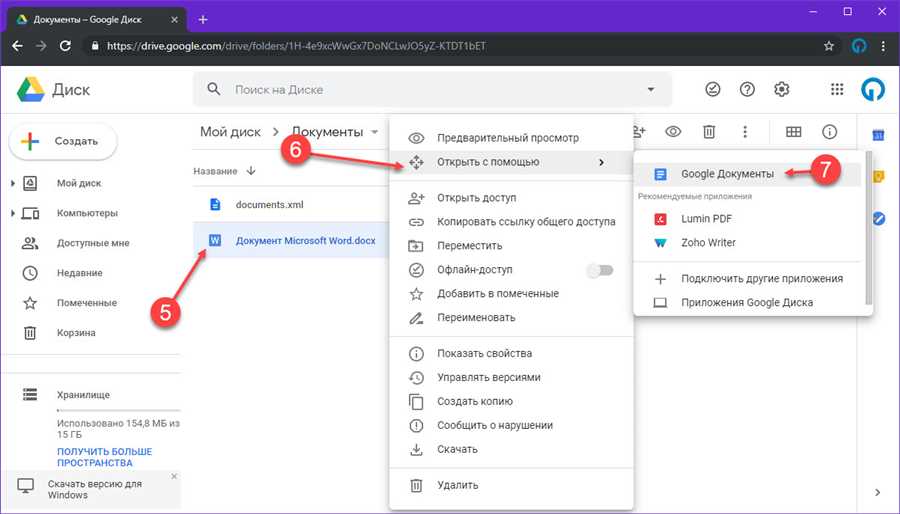Choose Показать свойства

pyautogui.click(x=511, y=353)
